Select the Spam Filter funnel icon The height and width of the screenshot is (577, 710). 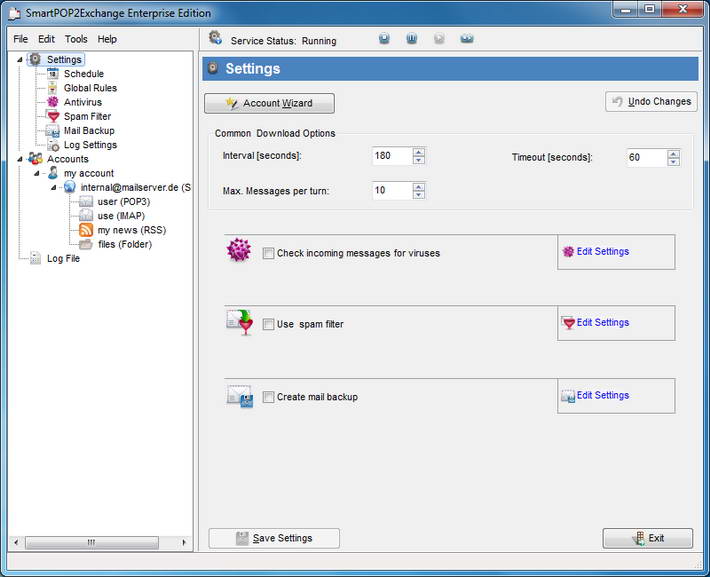(53, 116)
